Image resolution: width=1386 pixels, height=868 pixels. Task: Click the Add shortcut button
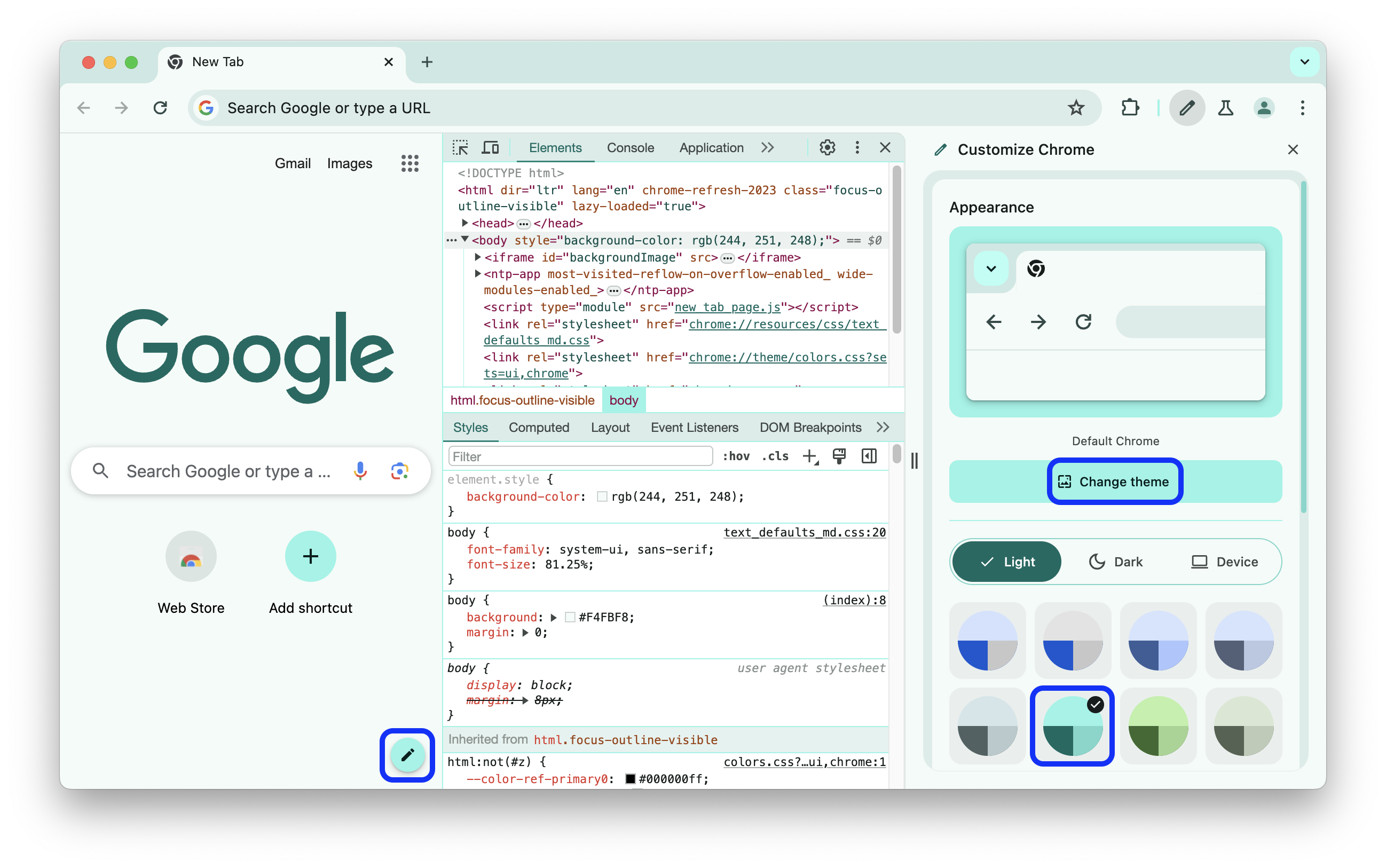310,557
